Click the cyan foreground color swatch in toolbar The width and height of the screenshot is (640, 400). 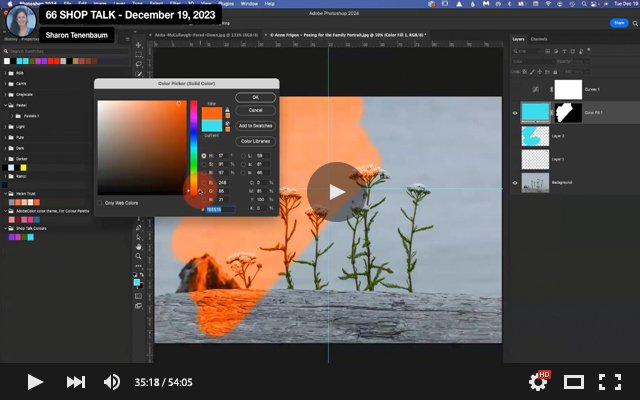point(137,282)
